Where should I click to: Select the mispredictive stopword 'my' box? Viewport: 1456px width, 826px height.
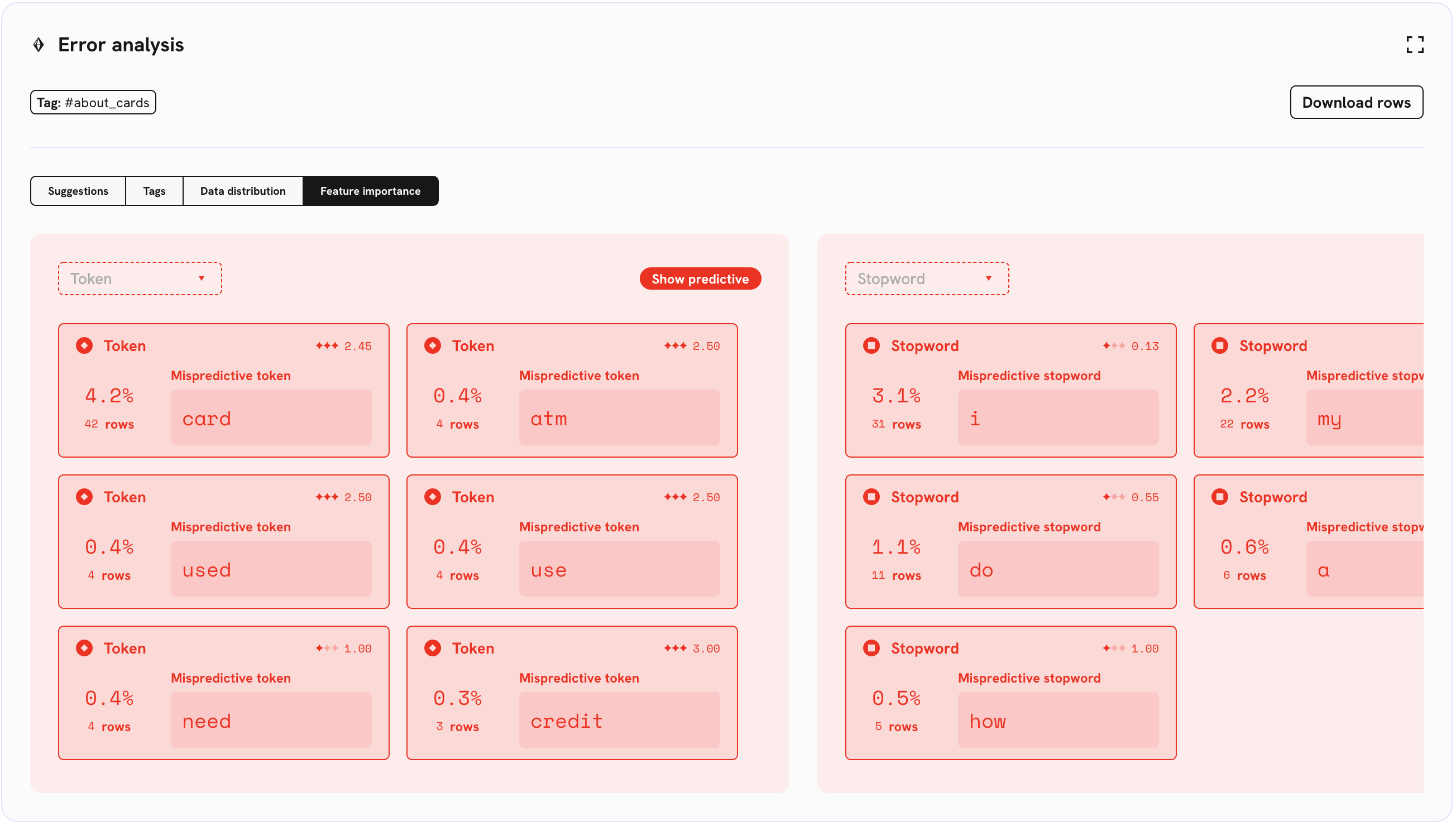coord(1366,418)
